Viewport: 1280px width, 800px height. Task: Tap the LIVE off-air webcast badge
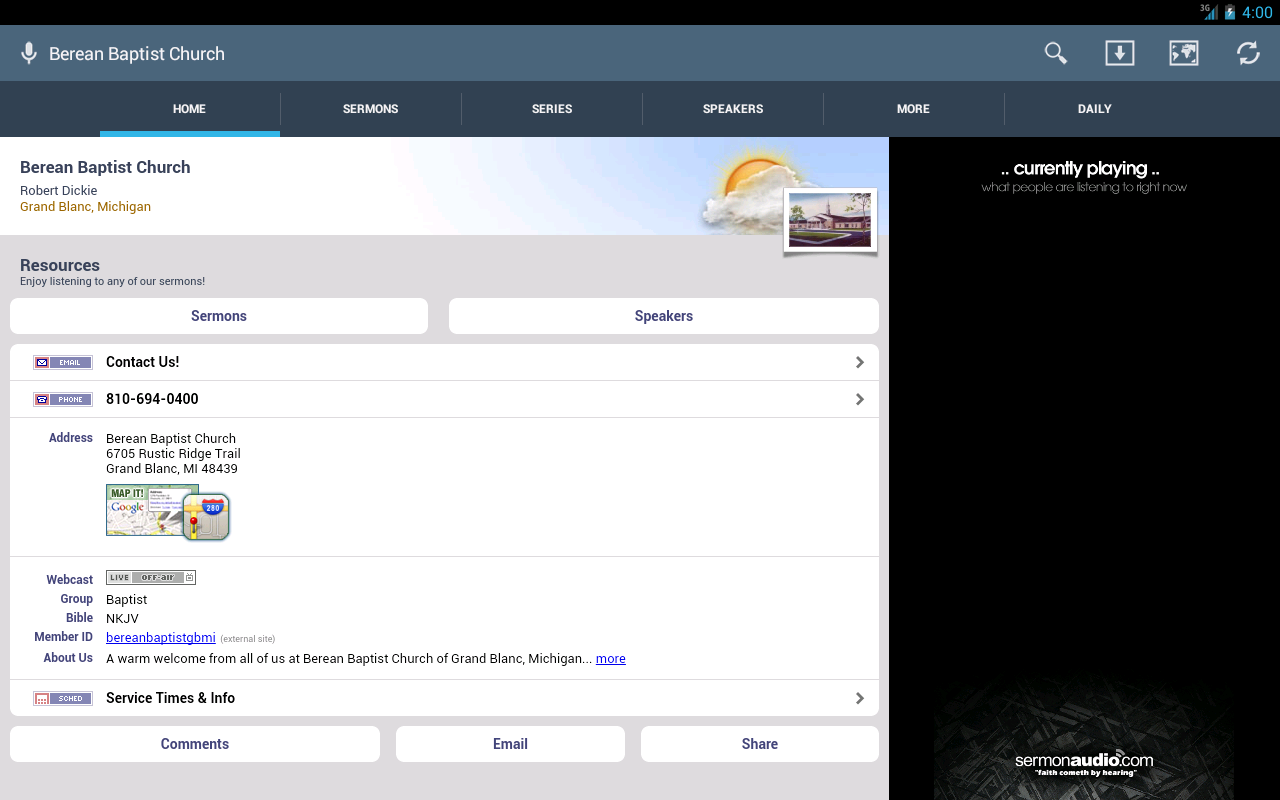(x=151, y=577)
